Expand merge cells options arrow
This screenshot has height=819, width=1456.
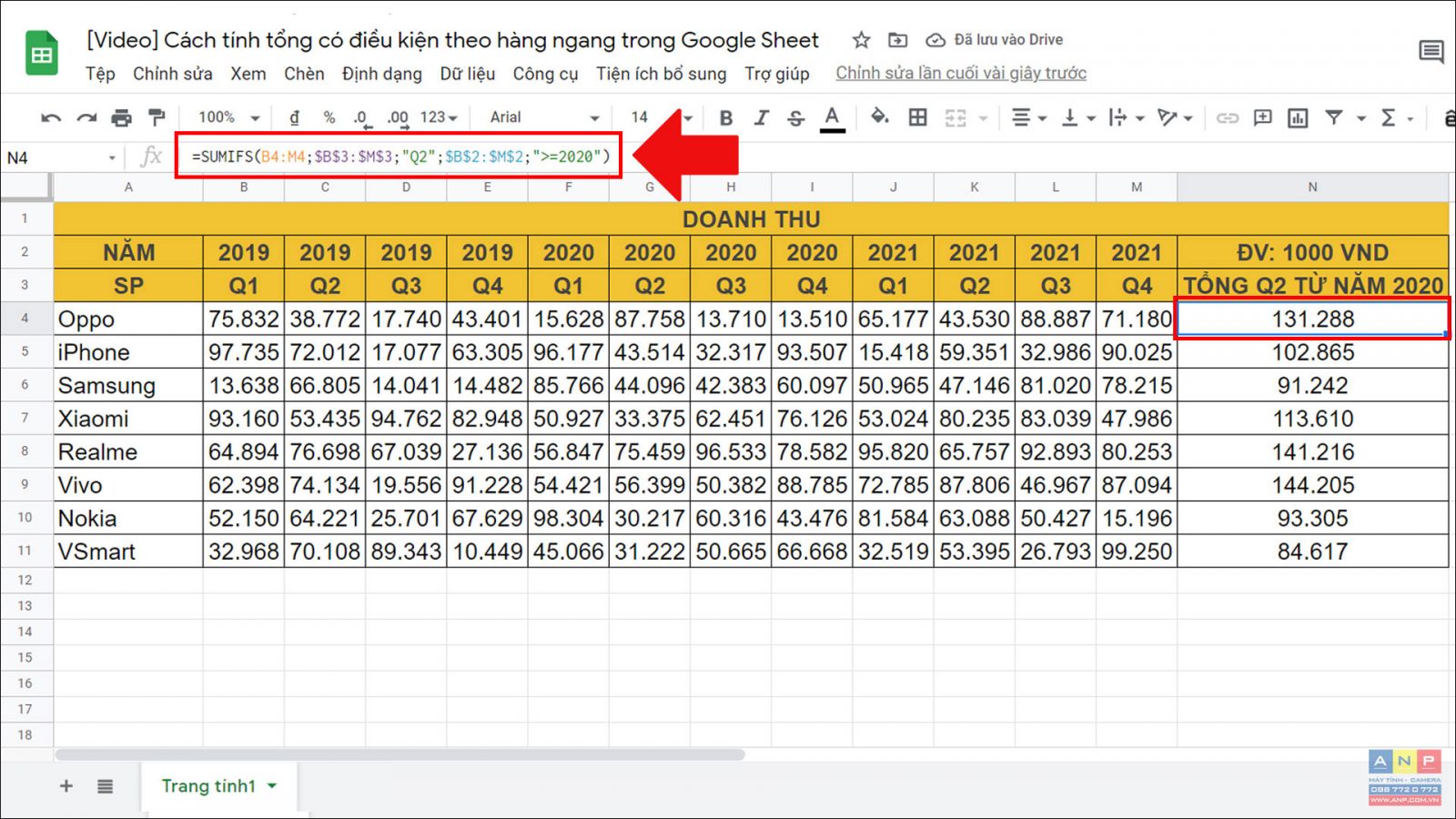point(983,118)
